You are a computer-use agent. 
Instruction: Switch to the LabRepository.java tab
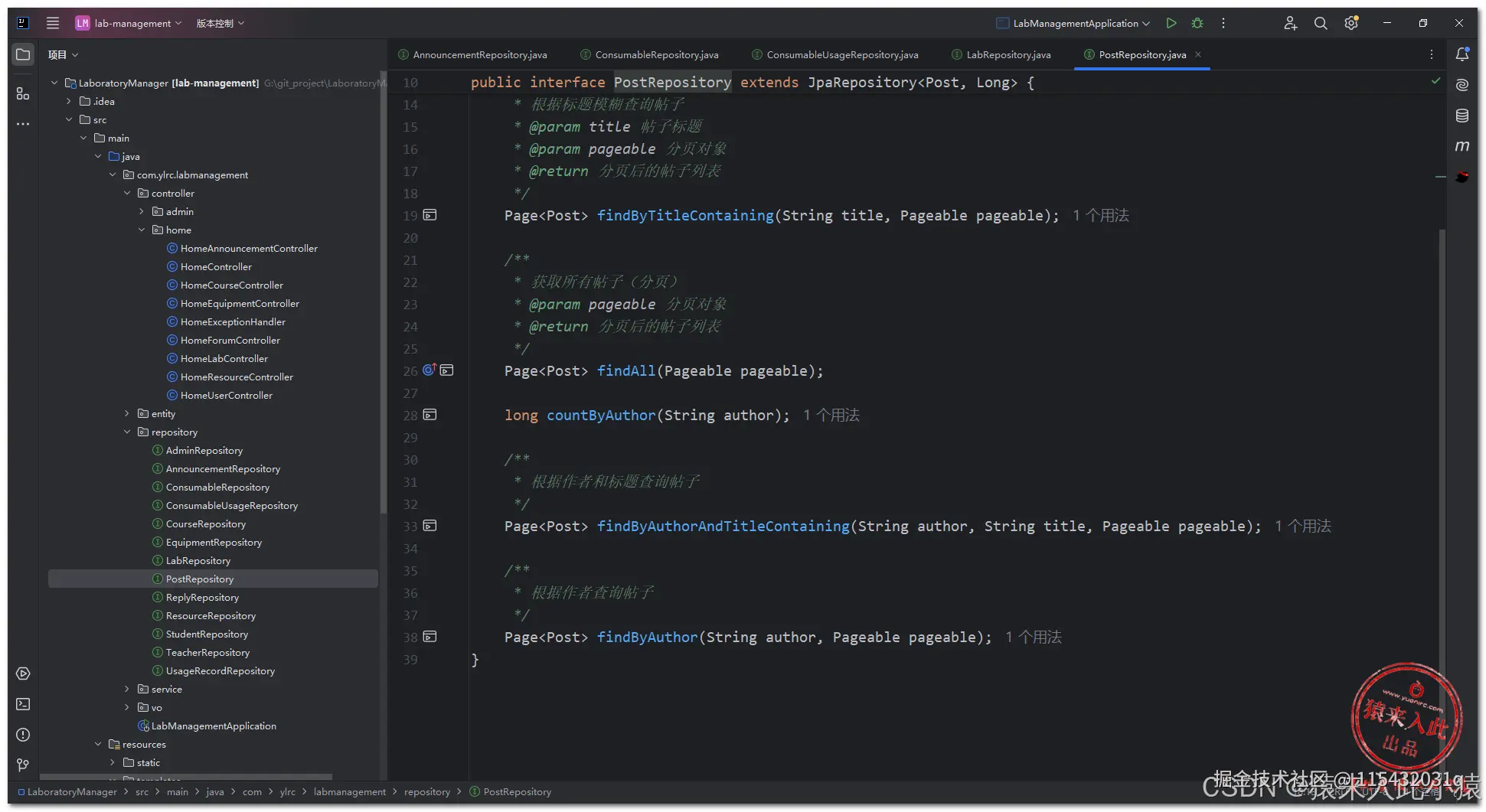pyautogui.click(x=1008, y=55)
